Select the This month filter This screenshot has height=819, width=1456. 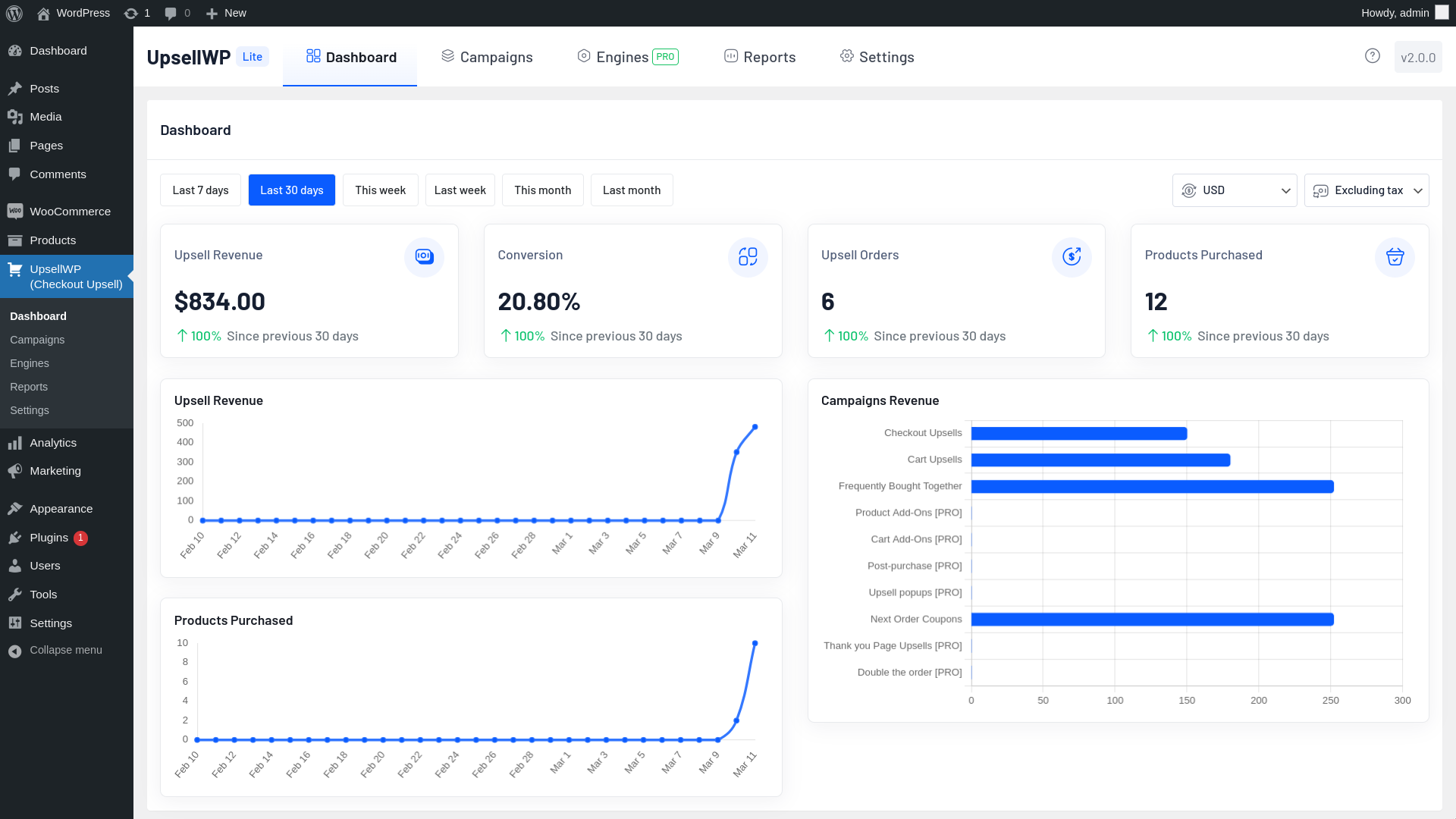(543, 190)
